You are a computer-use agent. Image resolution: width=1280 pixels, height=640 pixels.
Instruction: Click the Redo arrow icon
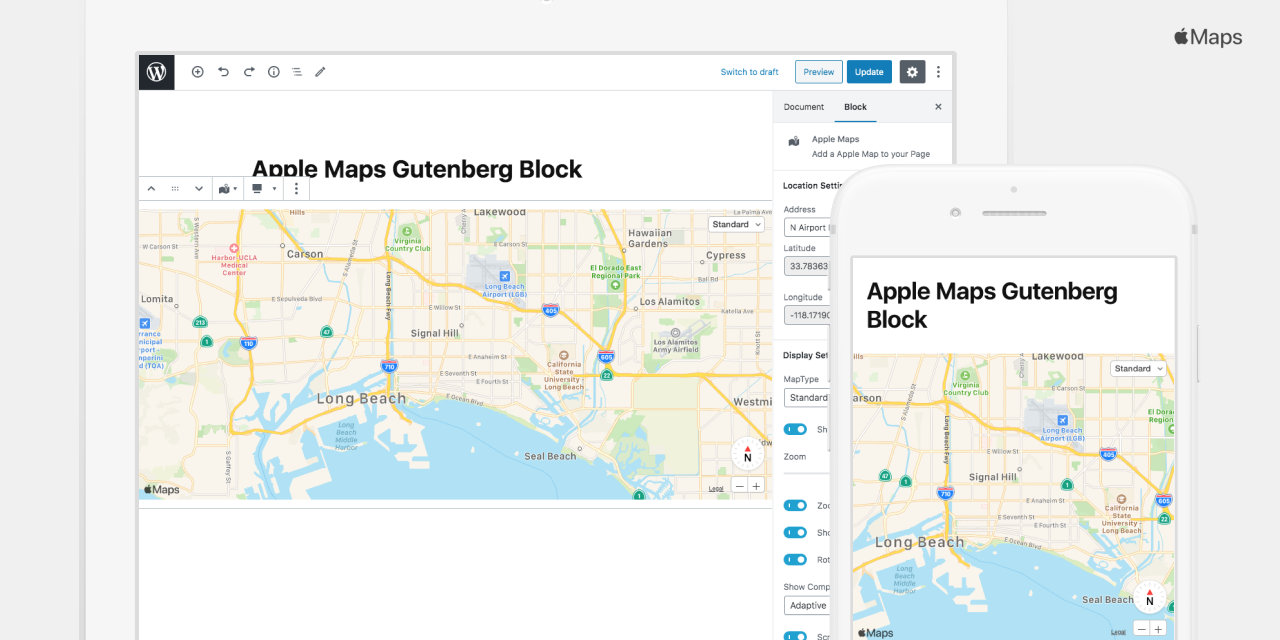(249, 72)
